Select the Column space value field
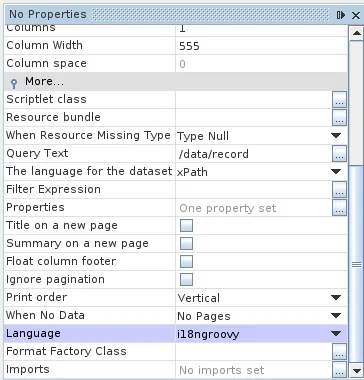This screenshot has width=364, height=380. [x=261, y=64]
